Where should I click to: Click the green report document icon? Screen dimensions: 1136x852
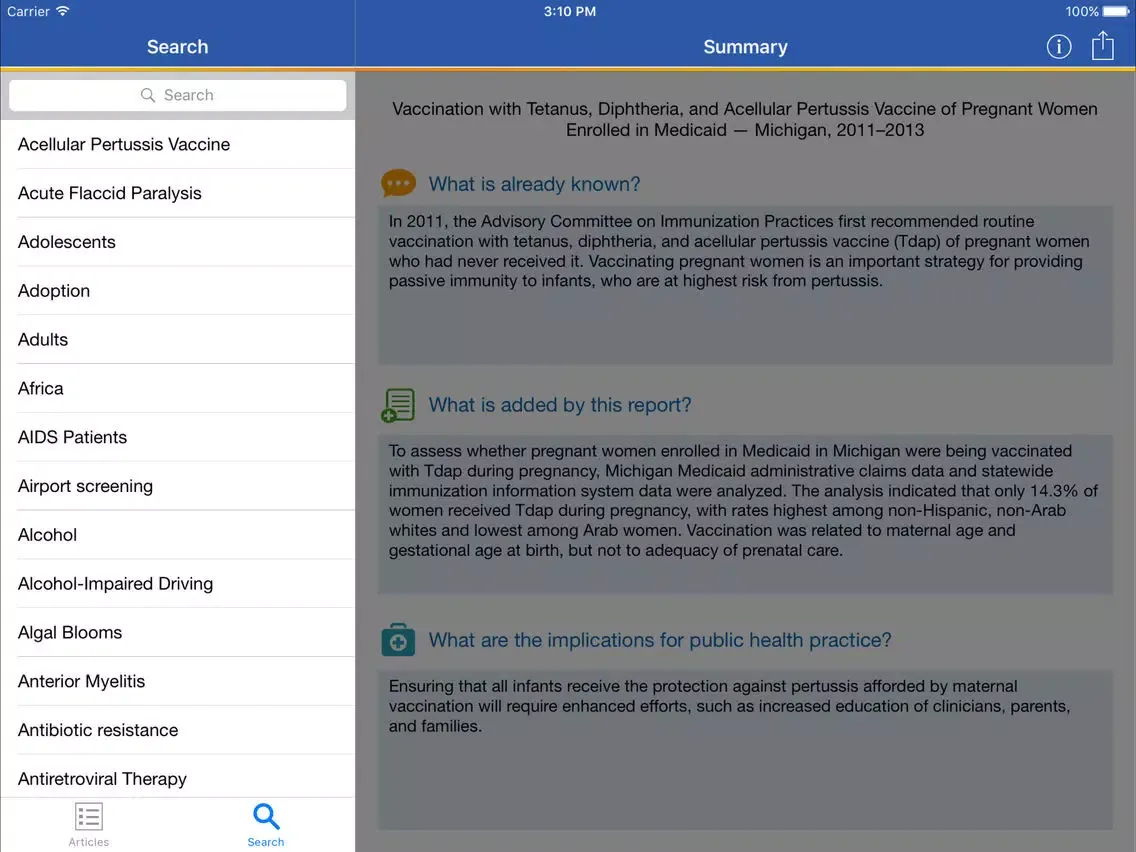[x=398, y=405]
